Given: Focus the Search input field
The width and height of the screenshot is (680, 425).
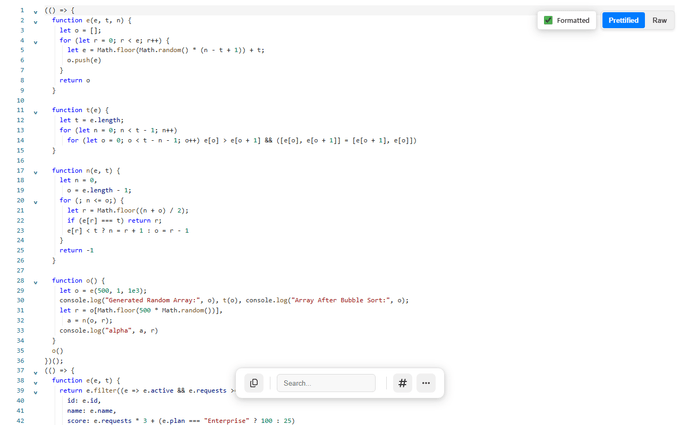Looking at the screenshot, I should point(326,383).
